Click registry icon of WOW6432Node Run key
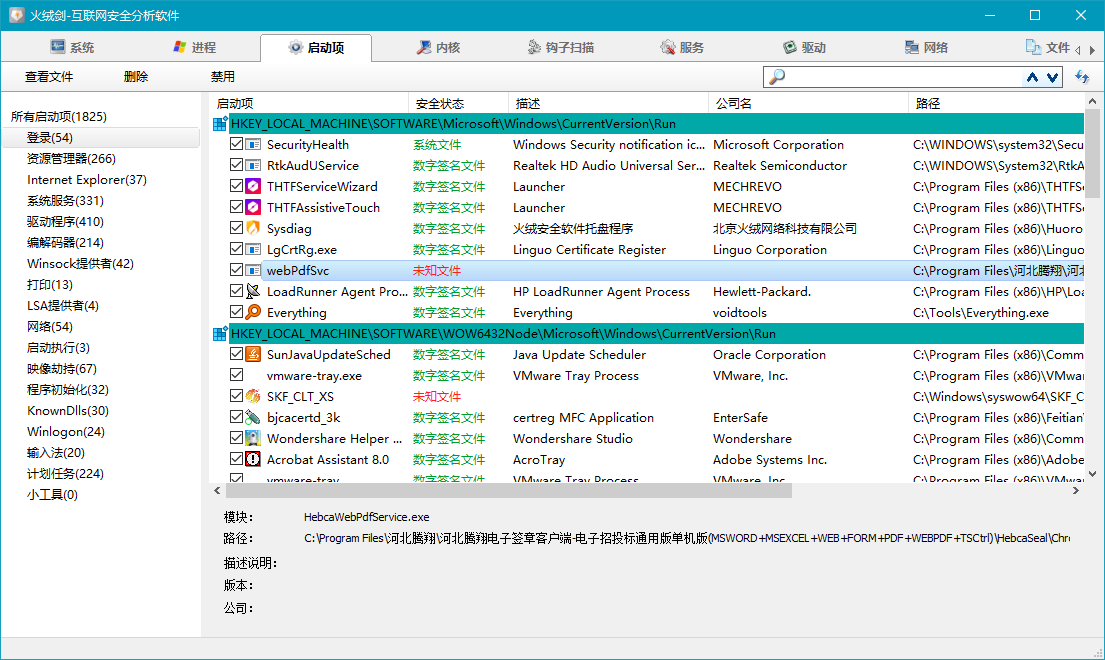Screen dimensions: 1105x660 [x=220, y=333]
